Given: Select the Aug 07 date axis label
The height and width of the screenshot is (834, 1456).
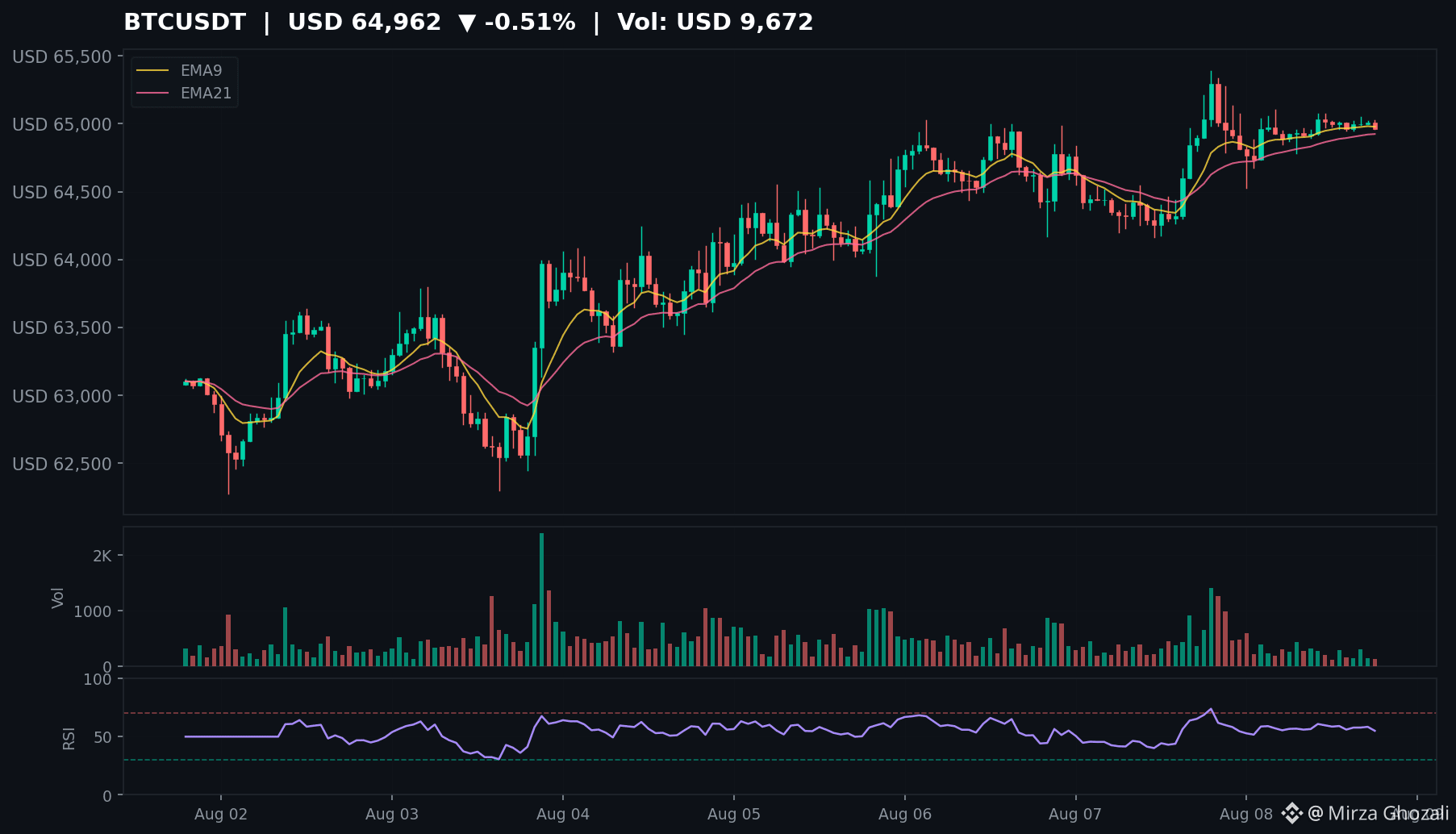Looking at the screenshot, I should 1075,814.
